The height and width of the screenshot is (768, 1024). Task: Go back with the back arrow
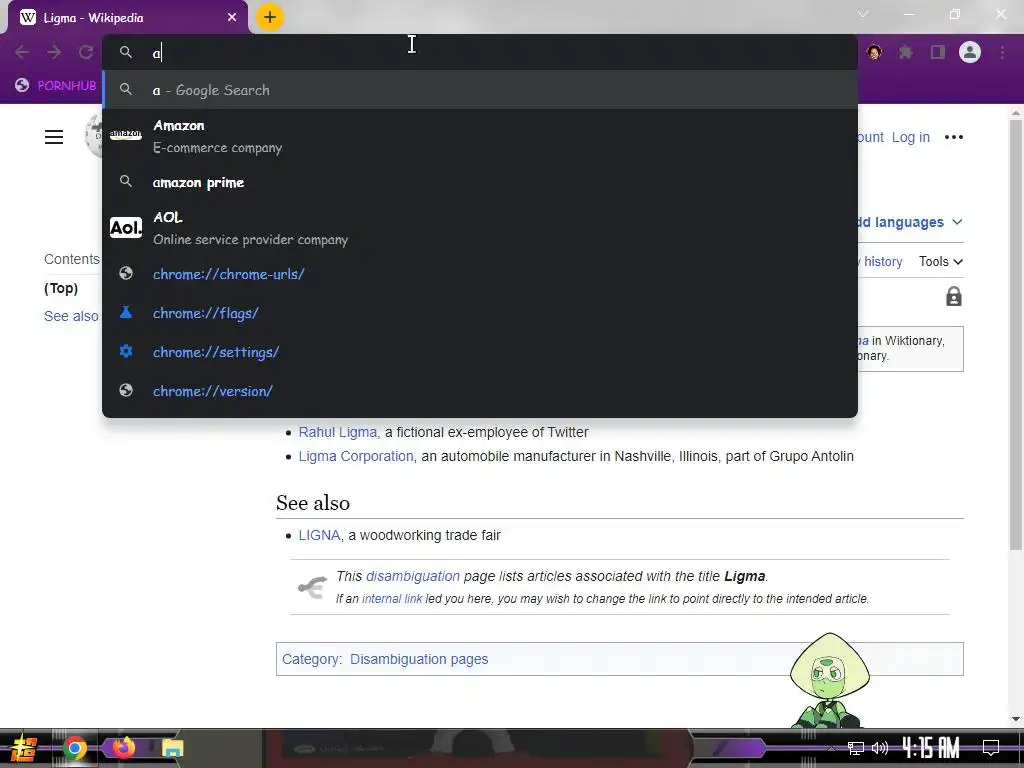(x=22, y=52)
